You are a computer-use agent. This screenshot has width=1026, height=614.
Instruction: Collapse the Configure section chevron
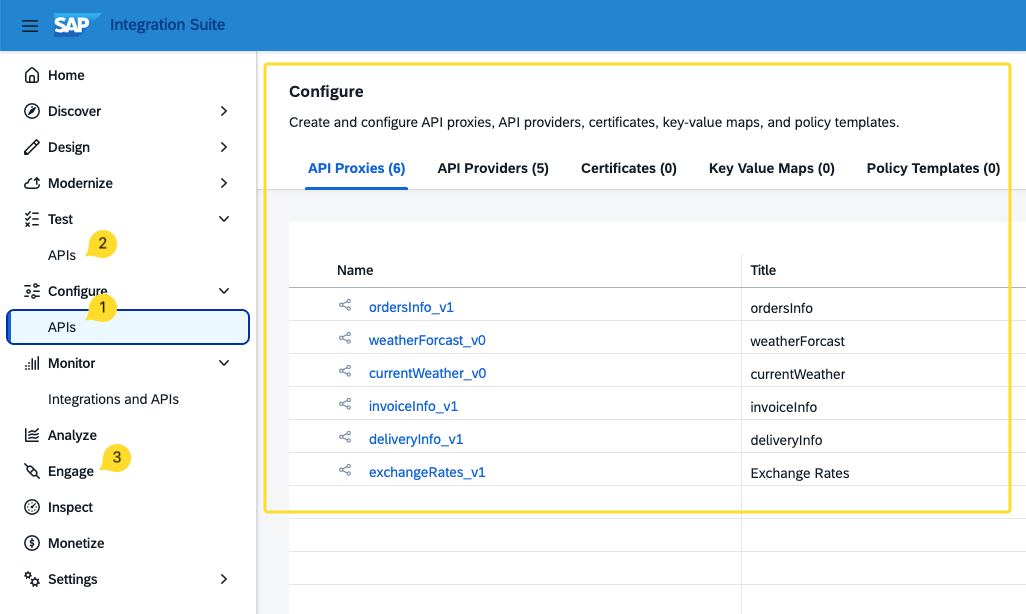point(224,291)
